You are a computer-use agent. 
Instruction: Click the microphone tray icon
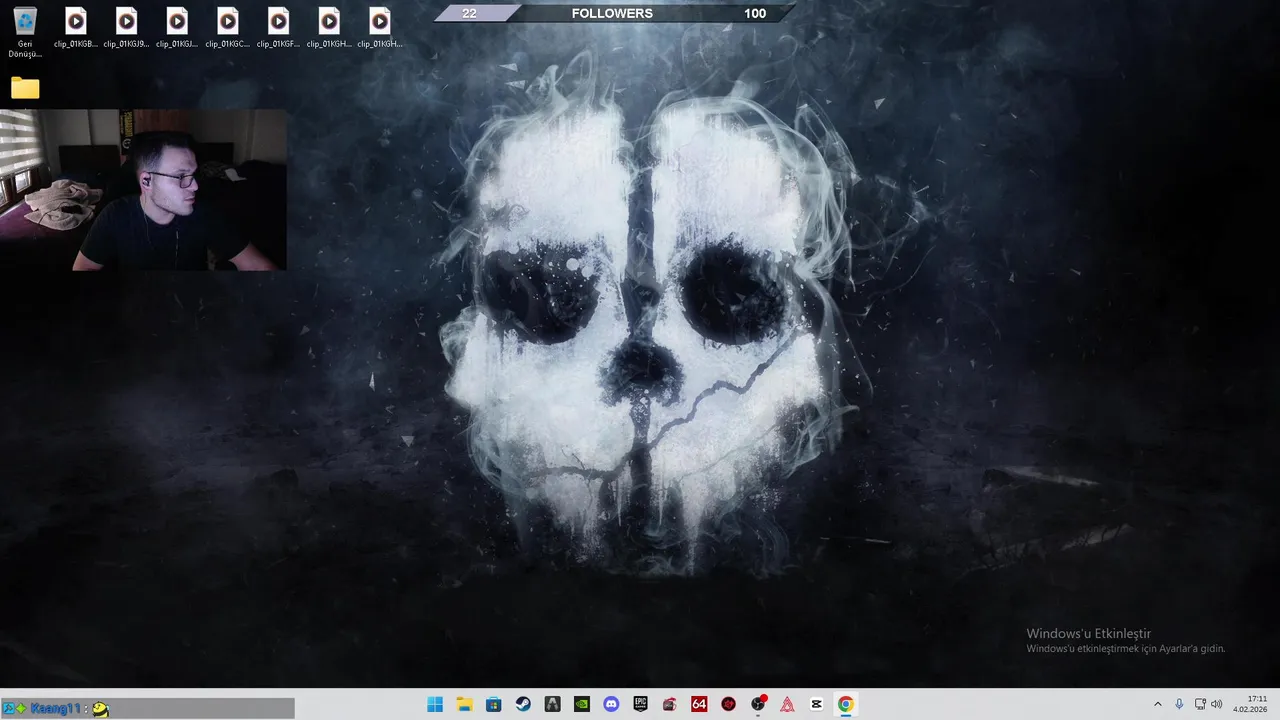tap(1179, 704)
